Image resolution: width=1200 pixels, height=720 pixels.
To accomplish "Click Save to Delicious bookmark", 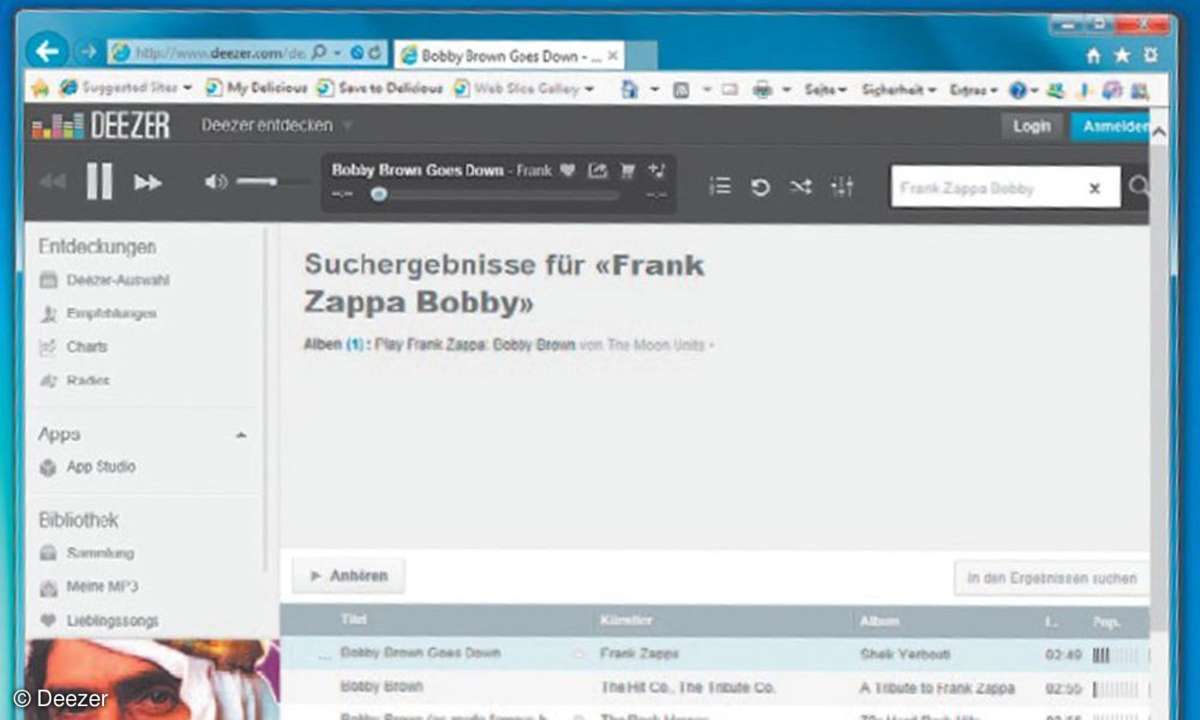I will (x=380, y=88).
